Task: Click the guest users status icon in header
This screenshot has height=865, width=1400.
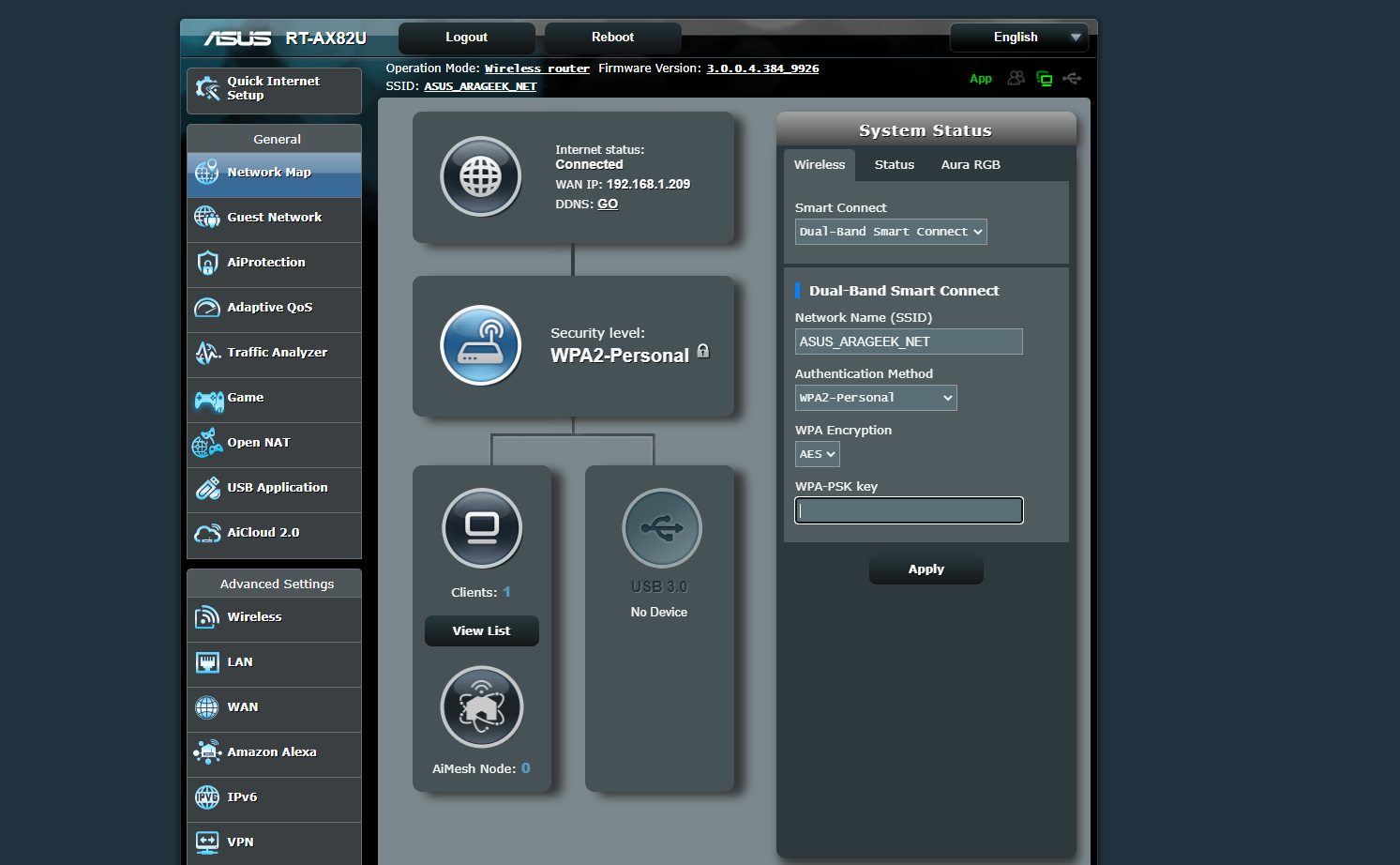Action: click(1016, 78)
